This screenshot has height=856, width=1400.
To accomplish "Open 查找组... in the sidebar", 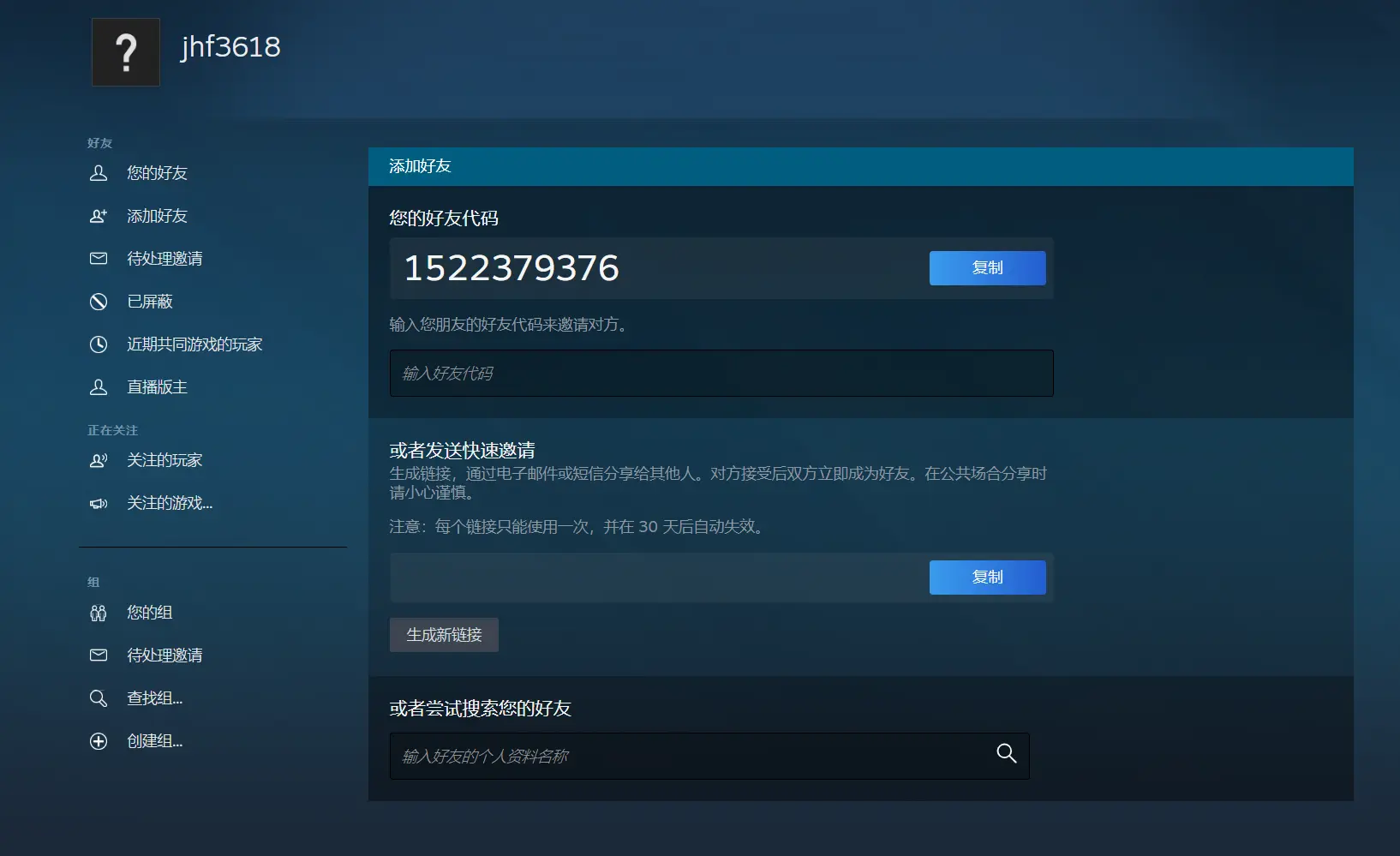I will coord(155,698).
